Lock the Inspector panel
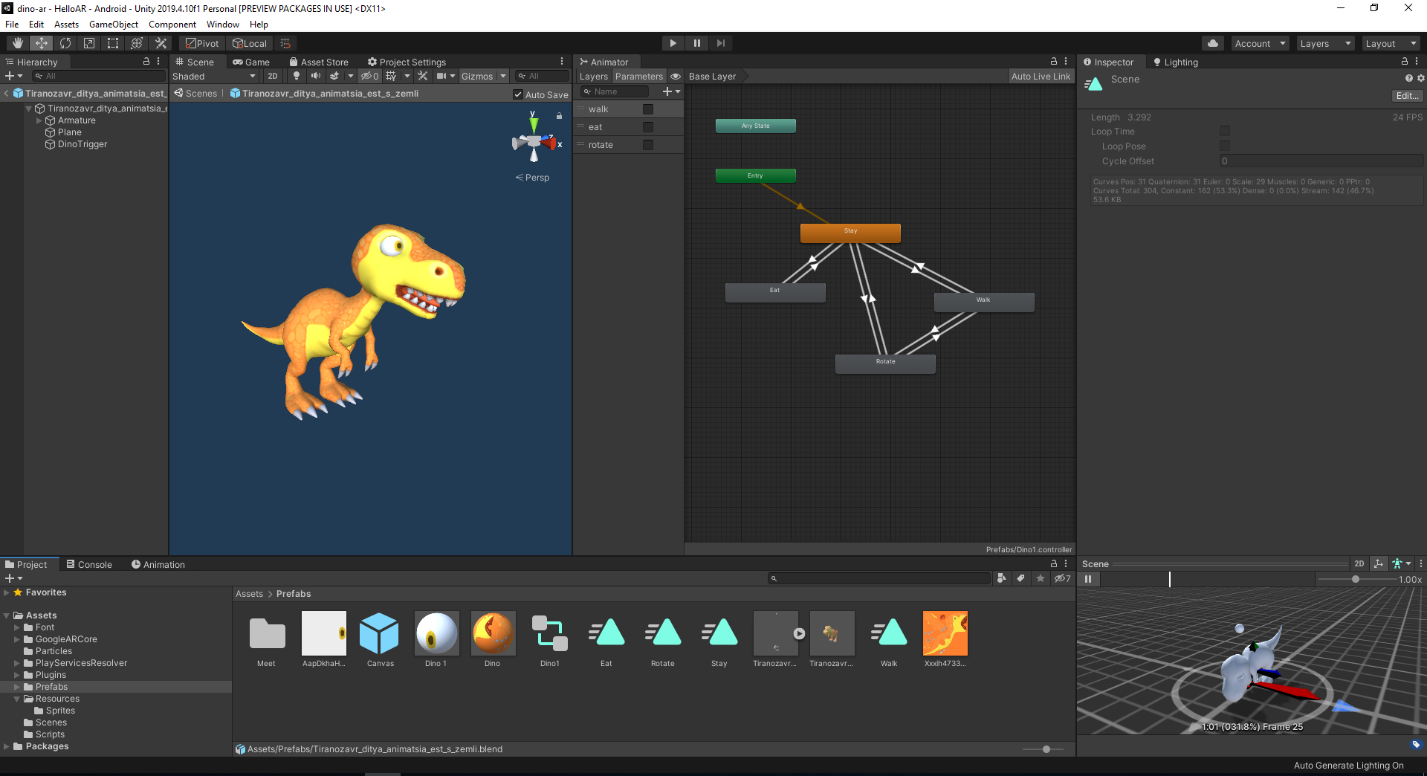Image resolution: width=1427 pixels, height=776 pixels. (1405, 62)
